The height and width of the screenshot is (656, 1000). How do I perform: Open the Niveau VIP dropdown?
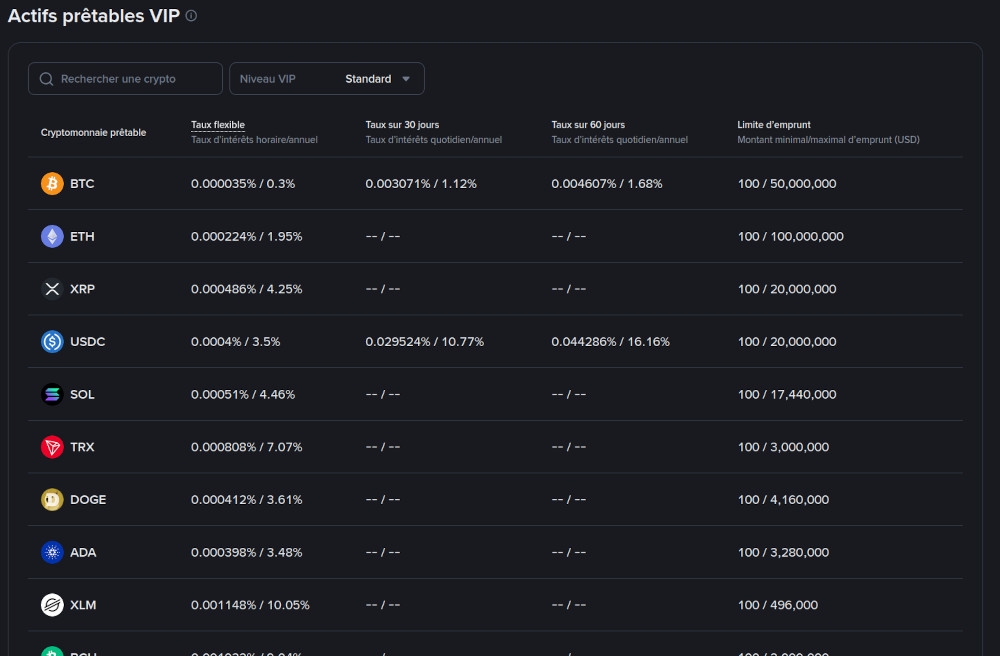tap(326, 79)
